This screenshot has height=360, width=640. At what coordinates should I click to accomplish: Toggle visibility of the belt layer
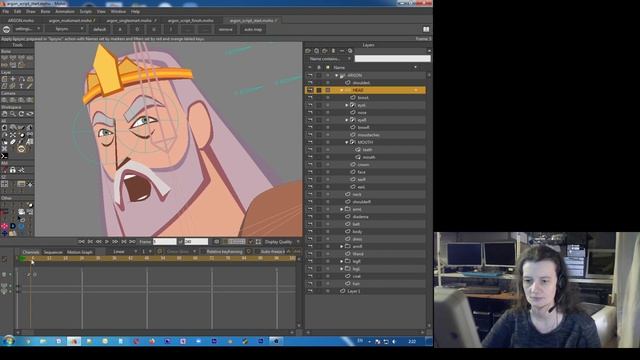[310, 224]
